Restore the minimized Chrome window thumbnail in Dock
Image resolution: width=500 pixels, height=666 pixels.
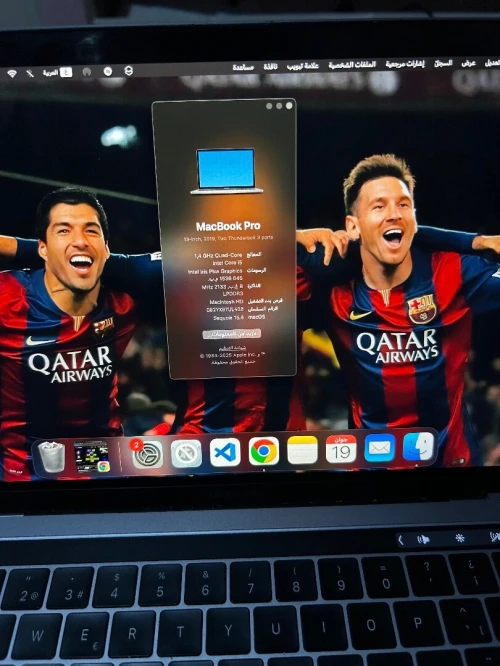coord(91,457)
